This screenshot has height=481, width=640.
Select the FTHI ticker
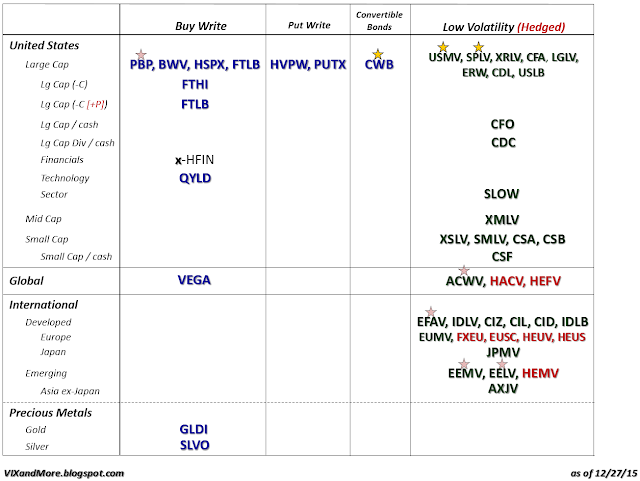click(195, 85)
